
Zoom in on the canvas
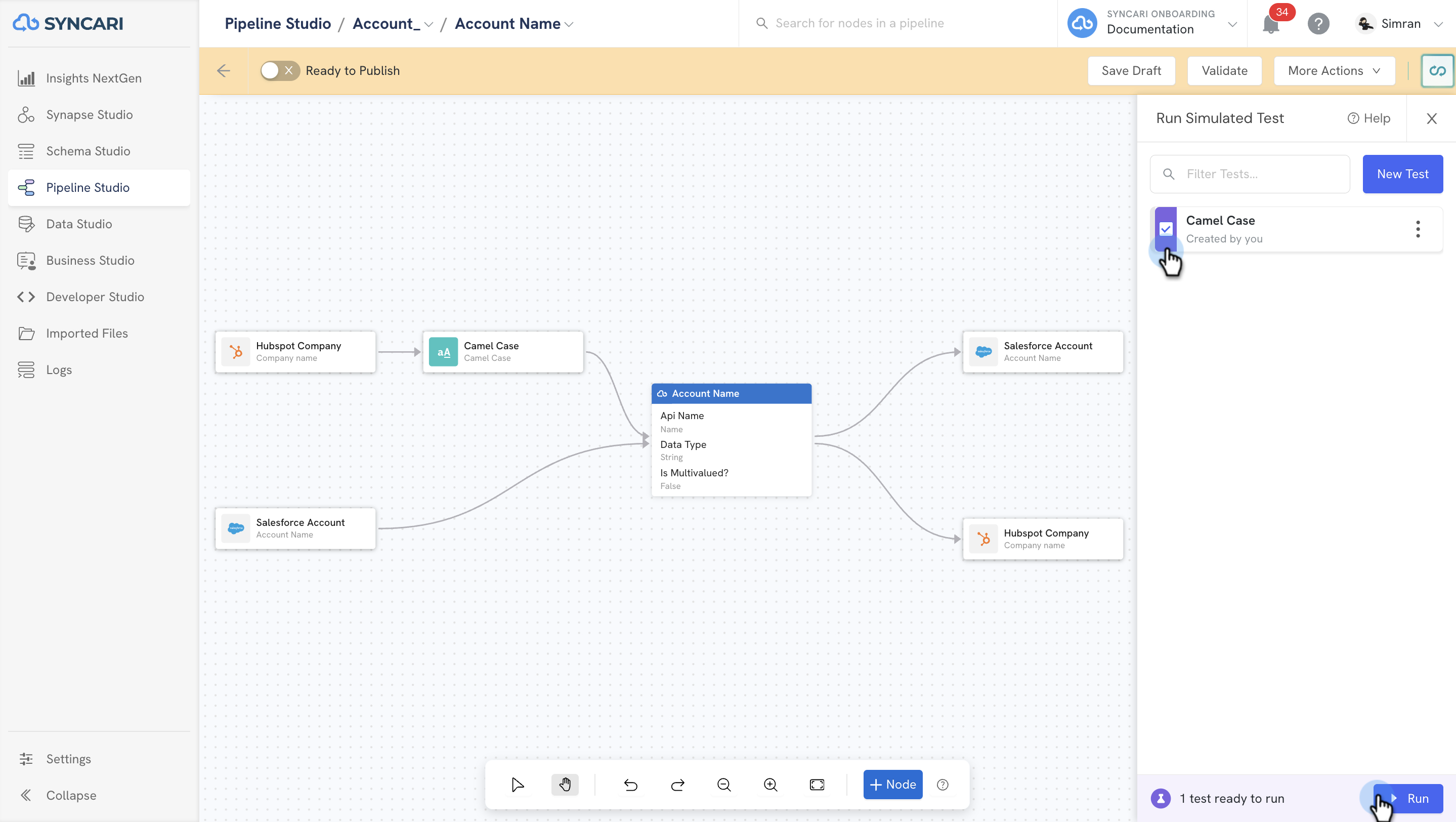pos(770,785)
